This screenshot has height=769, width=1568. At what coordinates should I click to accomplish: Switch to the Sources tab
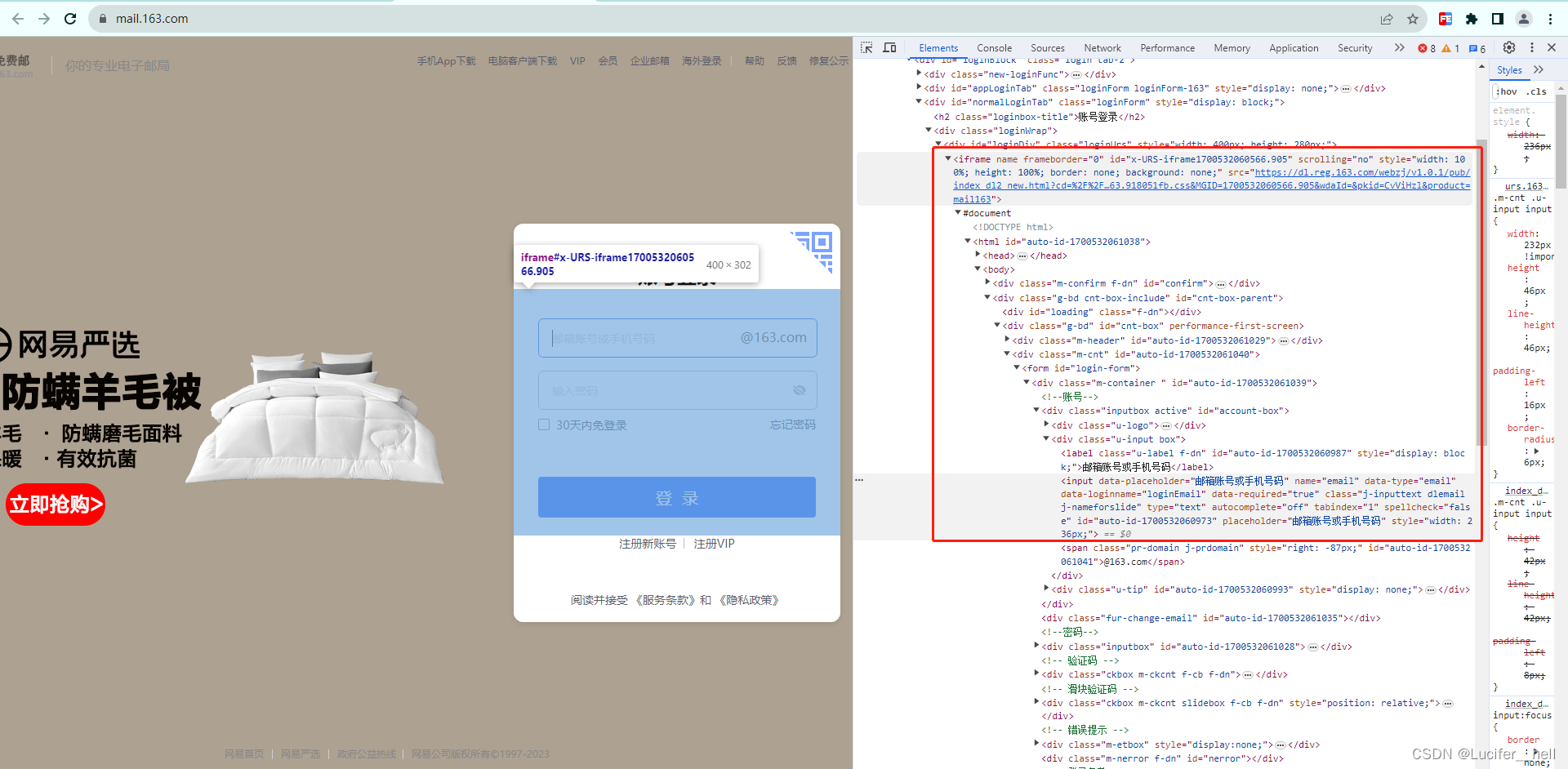(1048, 48)
